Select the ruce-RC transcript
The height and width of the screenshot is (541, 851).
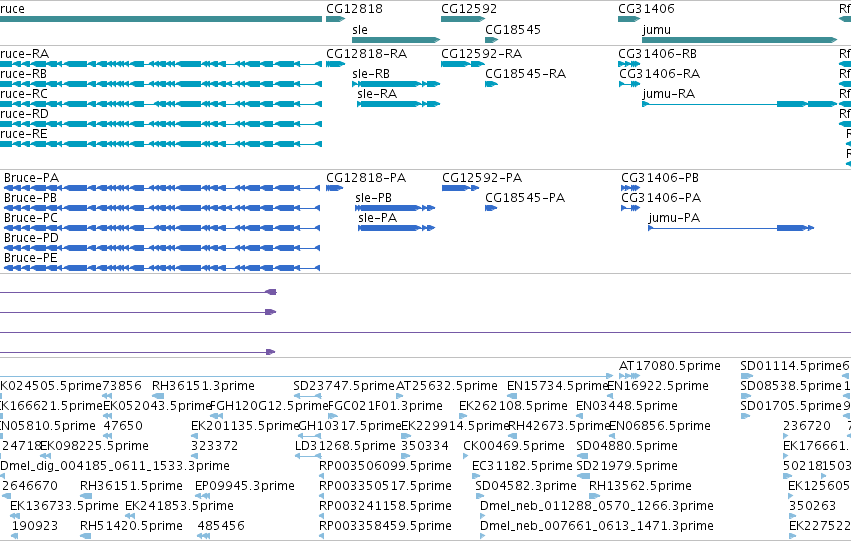coord(161,104)
